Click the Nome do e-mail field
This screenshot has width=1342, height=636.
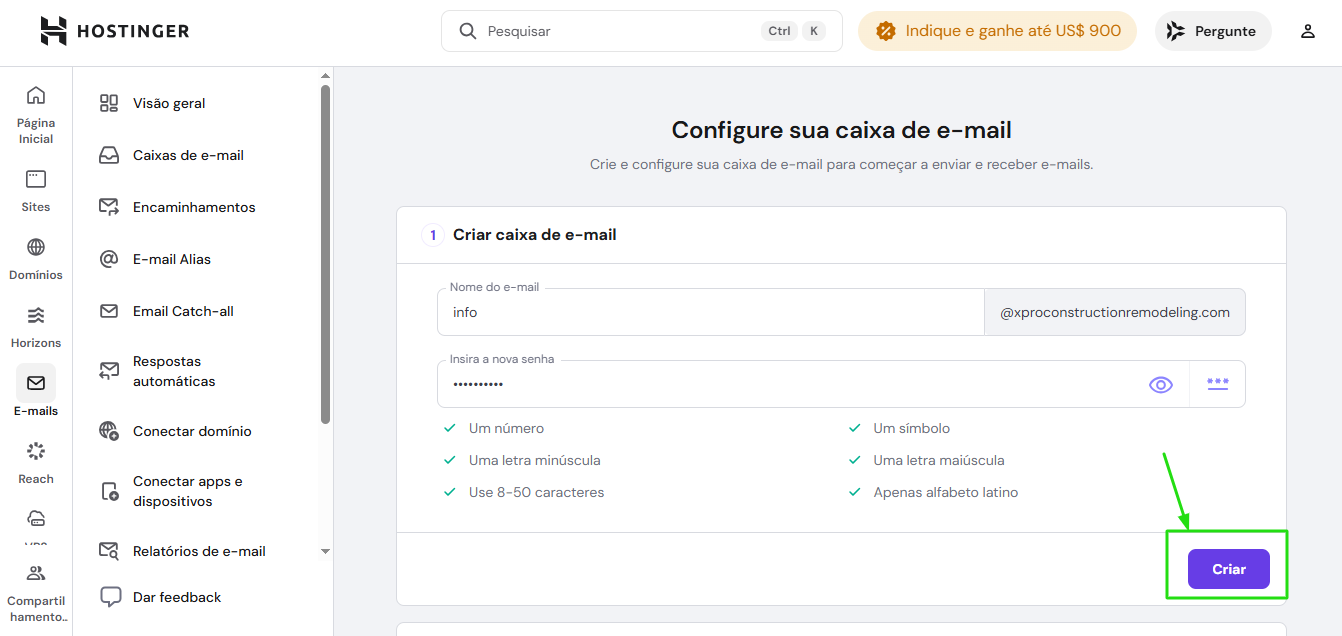pyautogui.click(x=710, y=312)
